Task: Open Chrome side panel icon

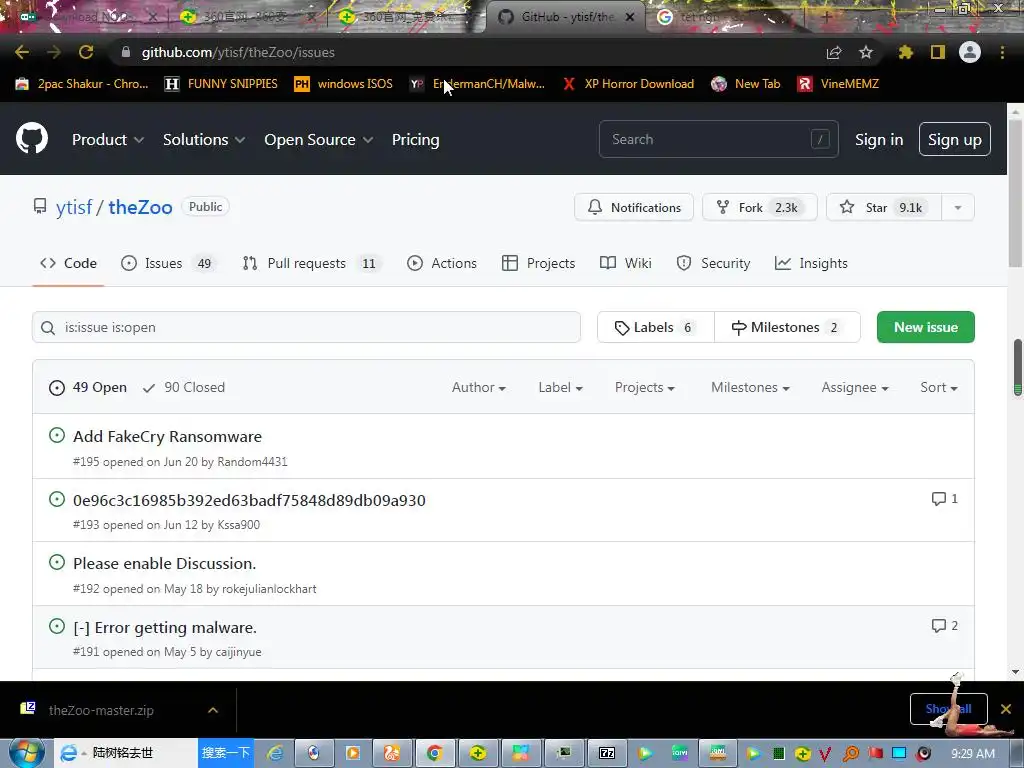Action: [x=938, y=52]
